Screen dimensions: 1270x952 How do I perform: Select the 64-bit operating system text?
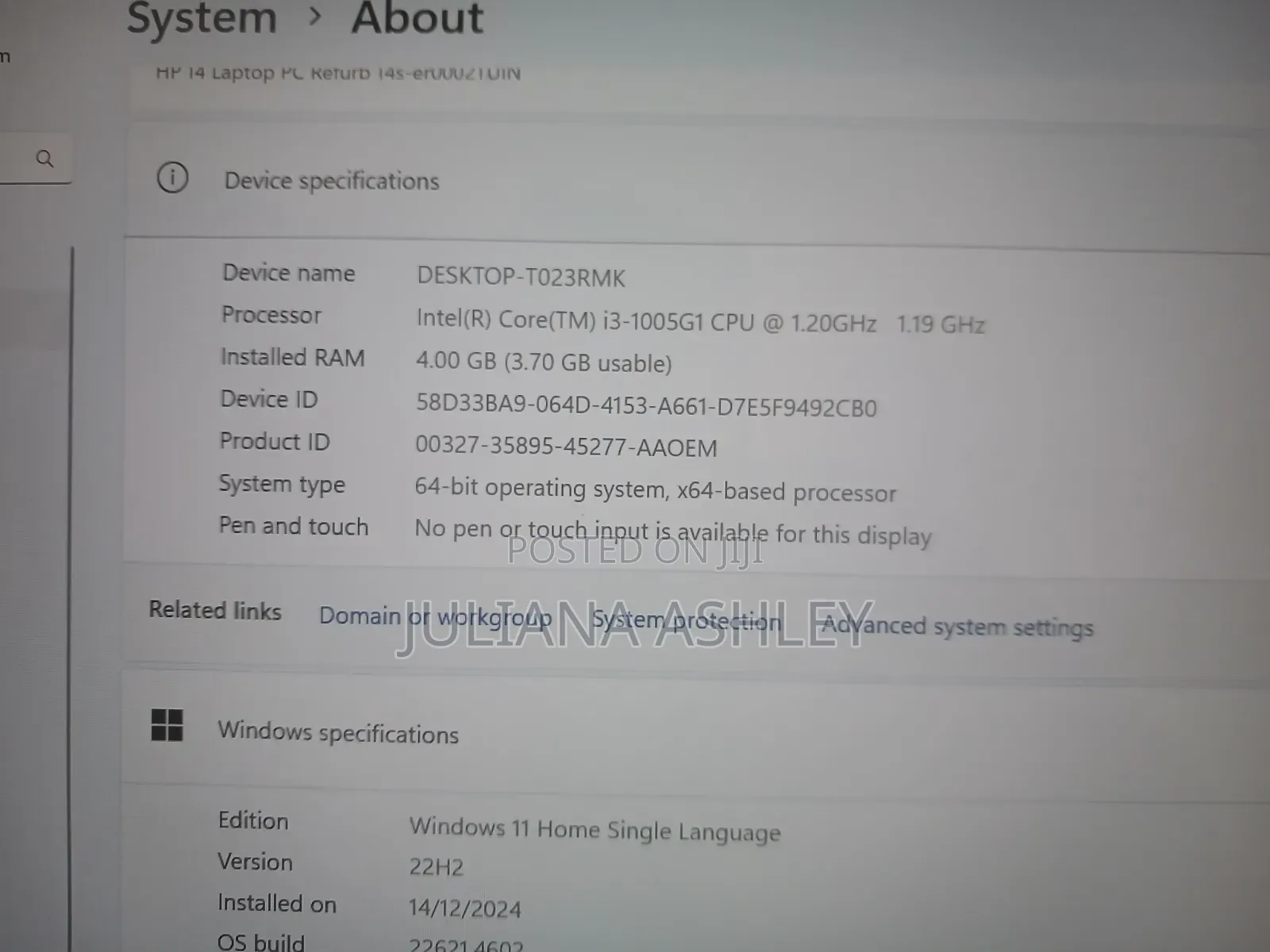(x=655, y=489)
